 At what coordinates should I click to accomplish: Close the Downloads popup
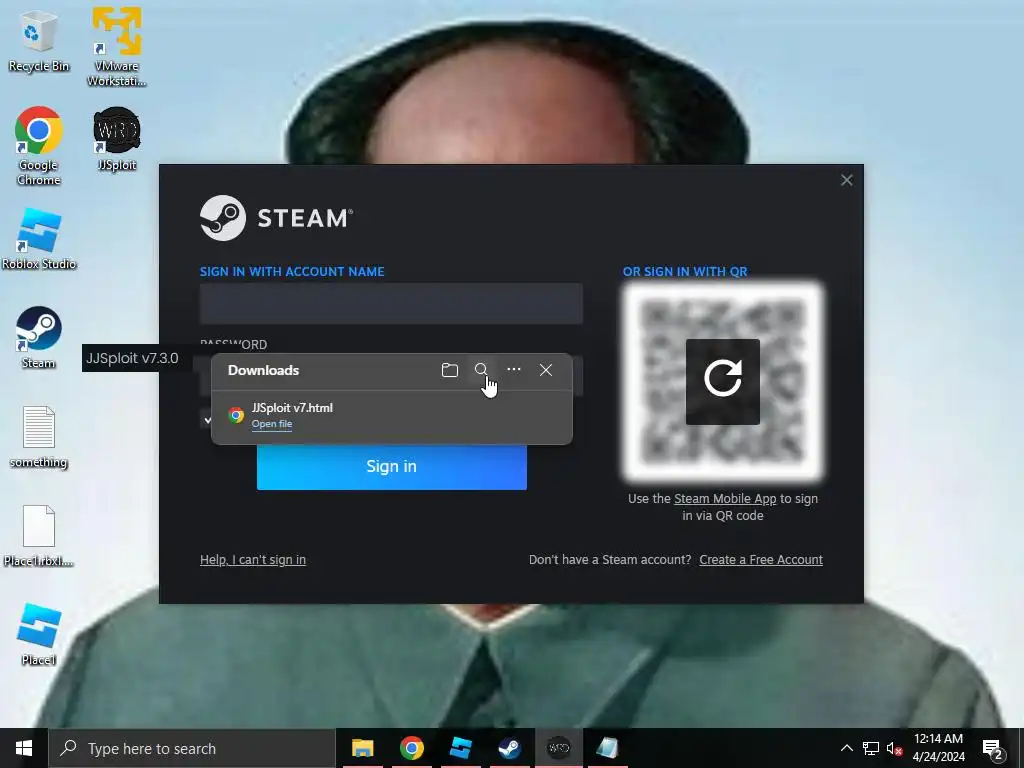tap(546, 370)
